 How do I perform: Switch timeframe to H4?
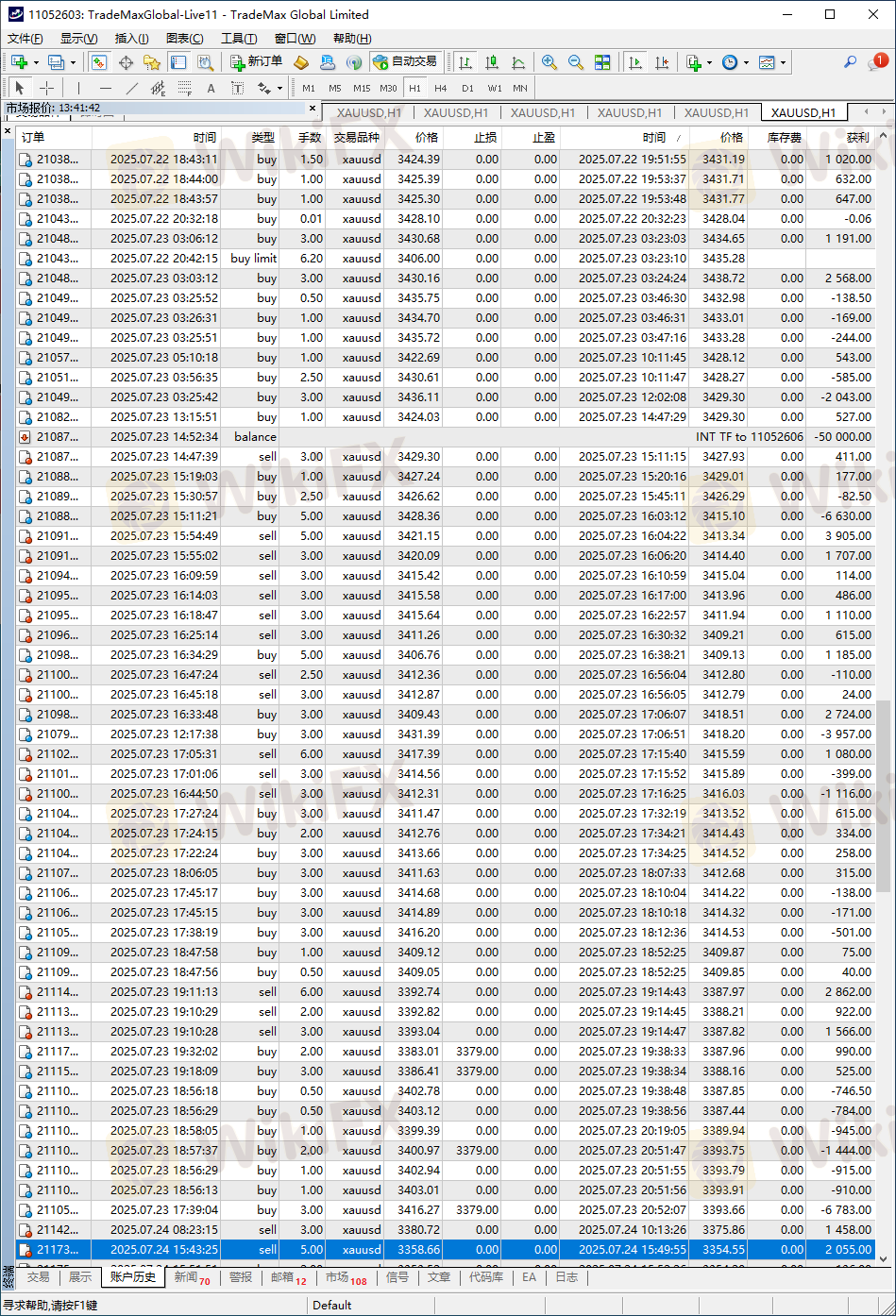[441, 88]
